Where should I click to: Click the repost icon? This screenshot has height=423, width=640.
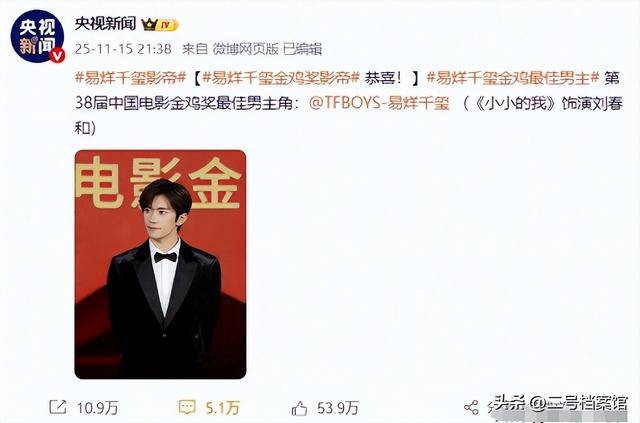tap(58, 407)
